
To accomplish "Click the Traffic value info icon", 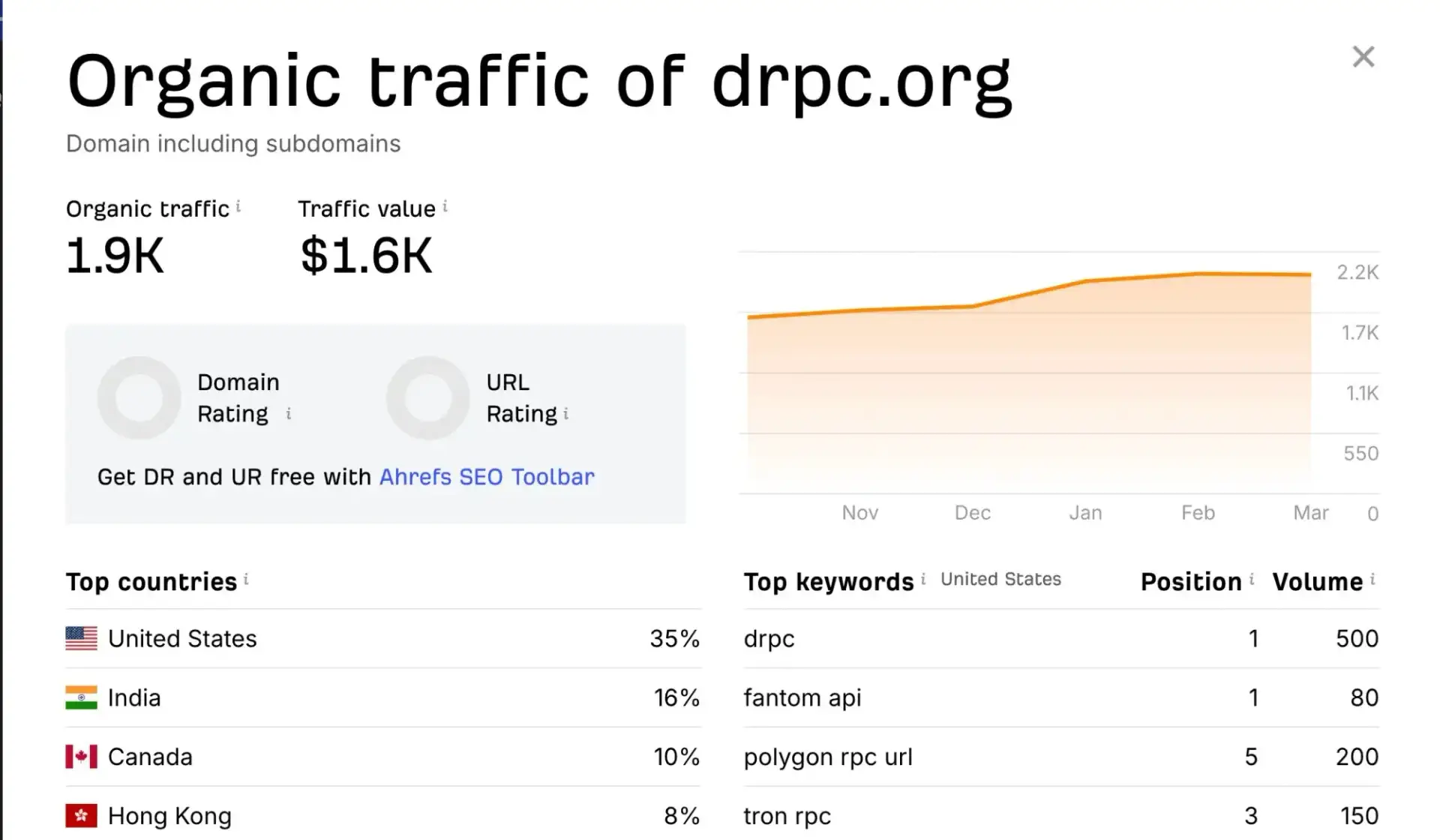I will [x=445, y=204].
